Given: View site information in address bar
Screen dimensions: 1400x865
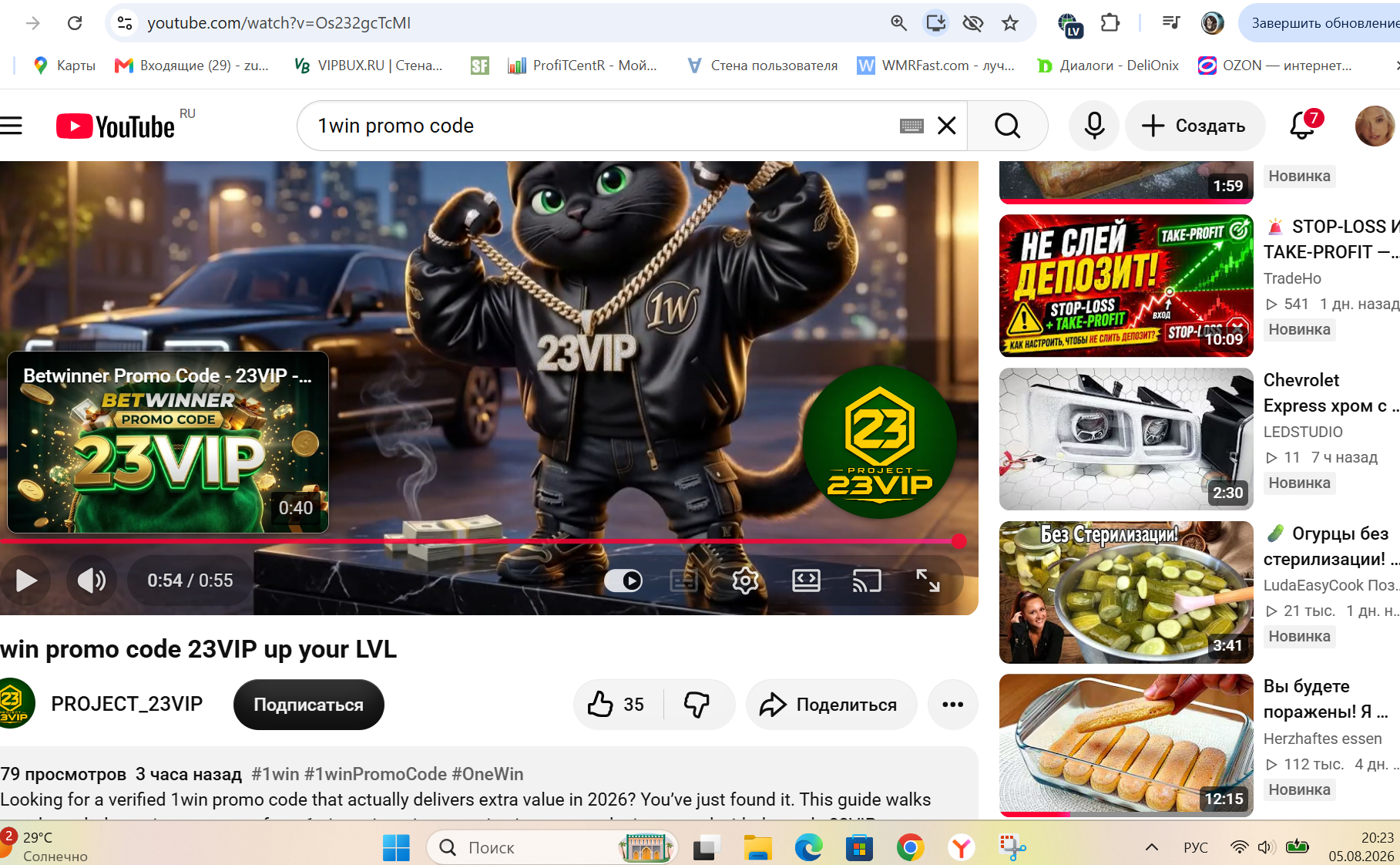Looking at the screenshot, I should click(125, 23).
